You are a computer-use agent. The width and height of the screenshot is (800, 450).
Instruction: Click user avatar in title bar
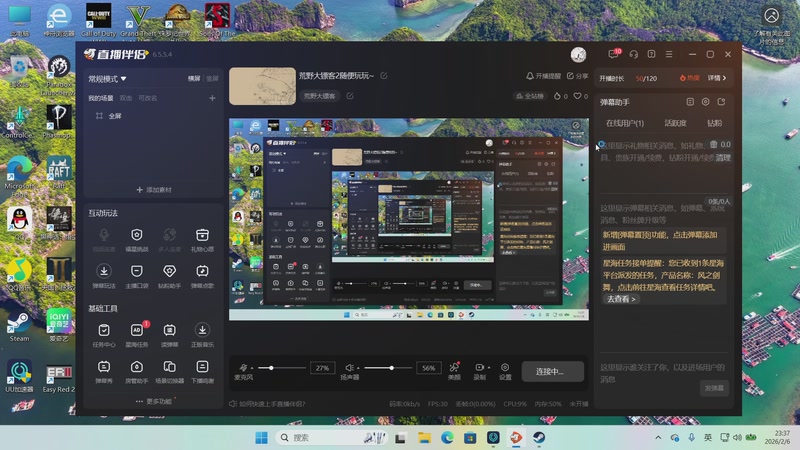[x=578, y=54]
